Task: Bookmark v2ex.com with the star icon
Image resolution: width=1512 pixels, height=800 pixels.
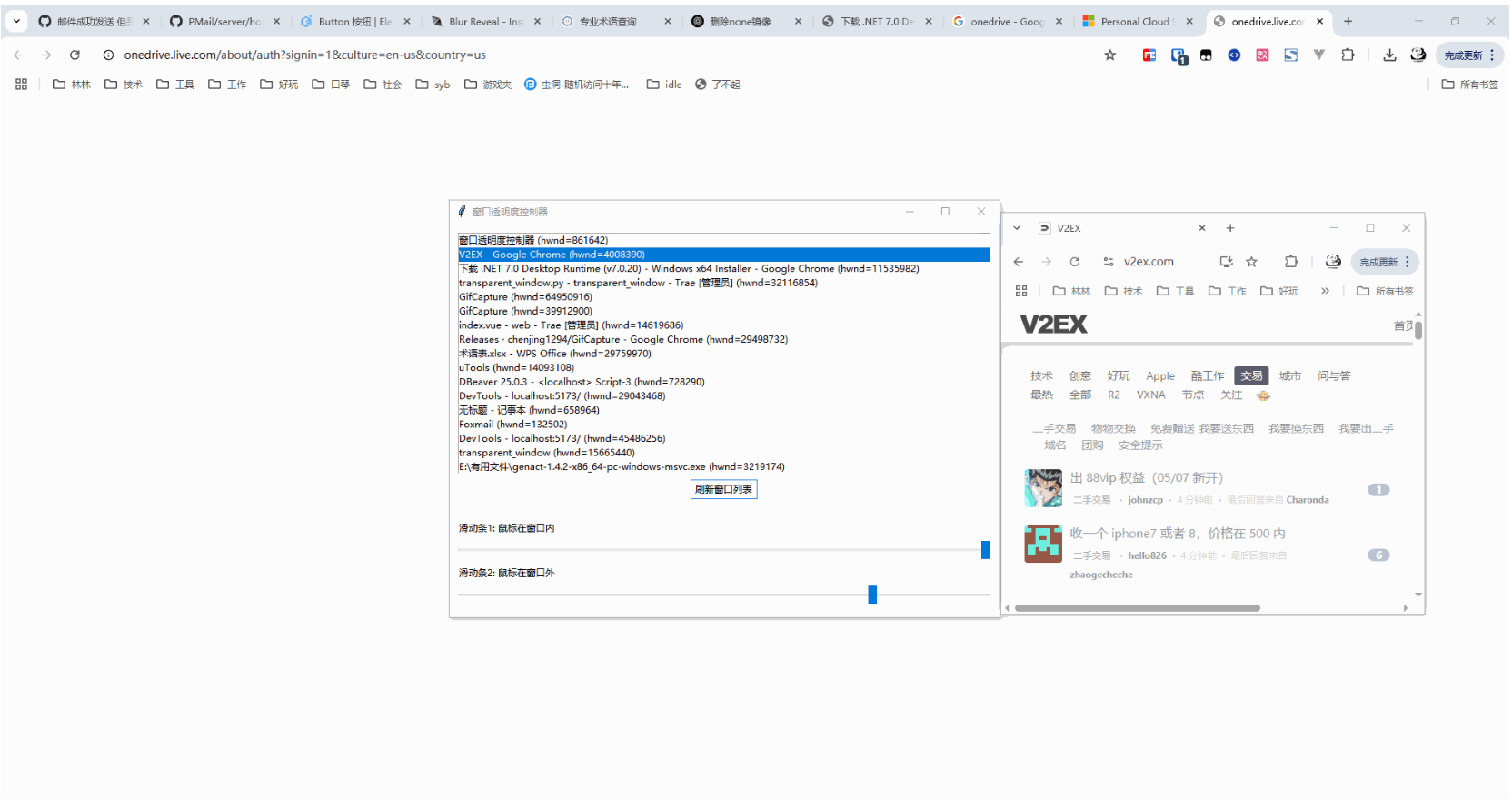Action: tap(1251, 262)
